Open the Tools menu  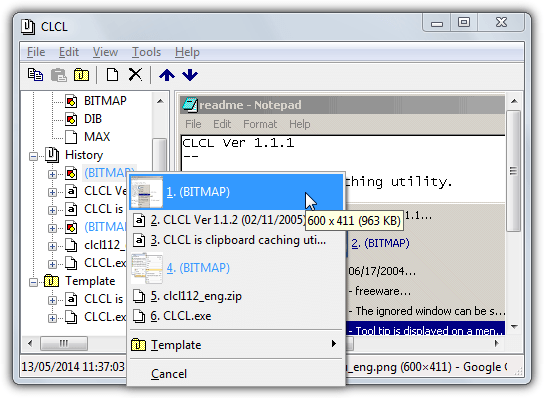(146, 52)
